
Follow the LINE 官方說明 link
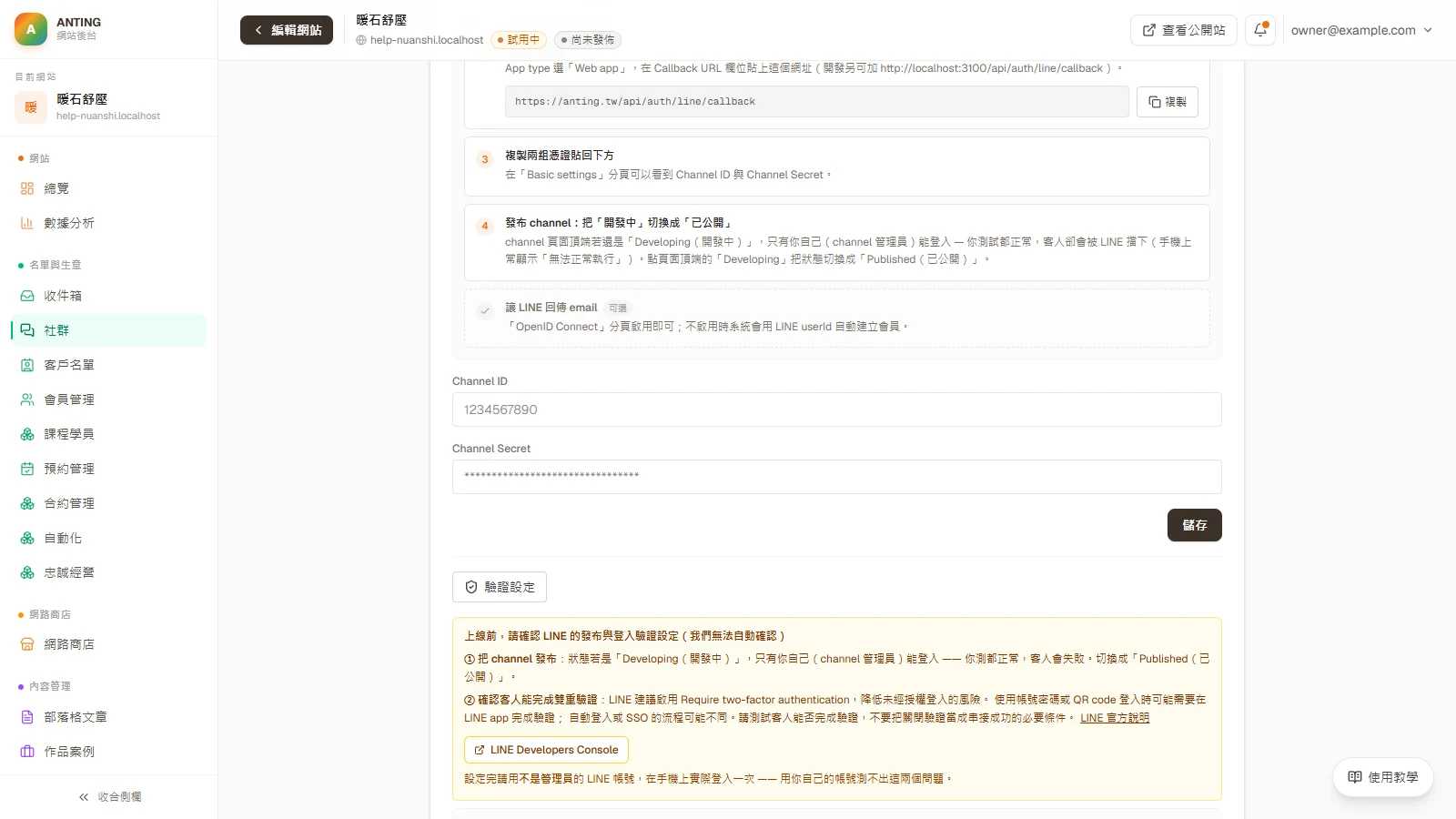tap(1115, 718)
